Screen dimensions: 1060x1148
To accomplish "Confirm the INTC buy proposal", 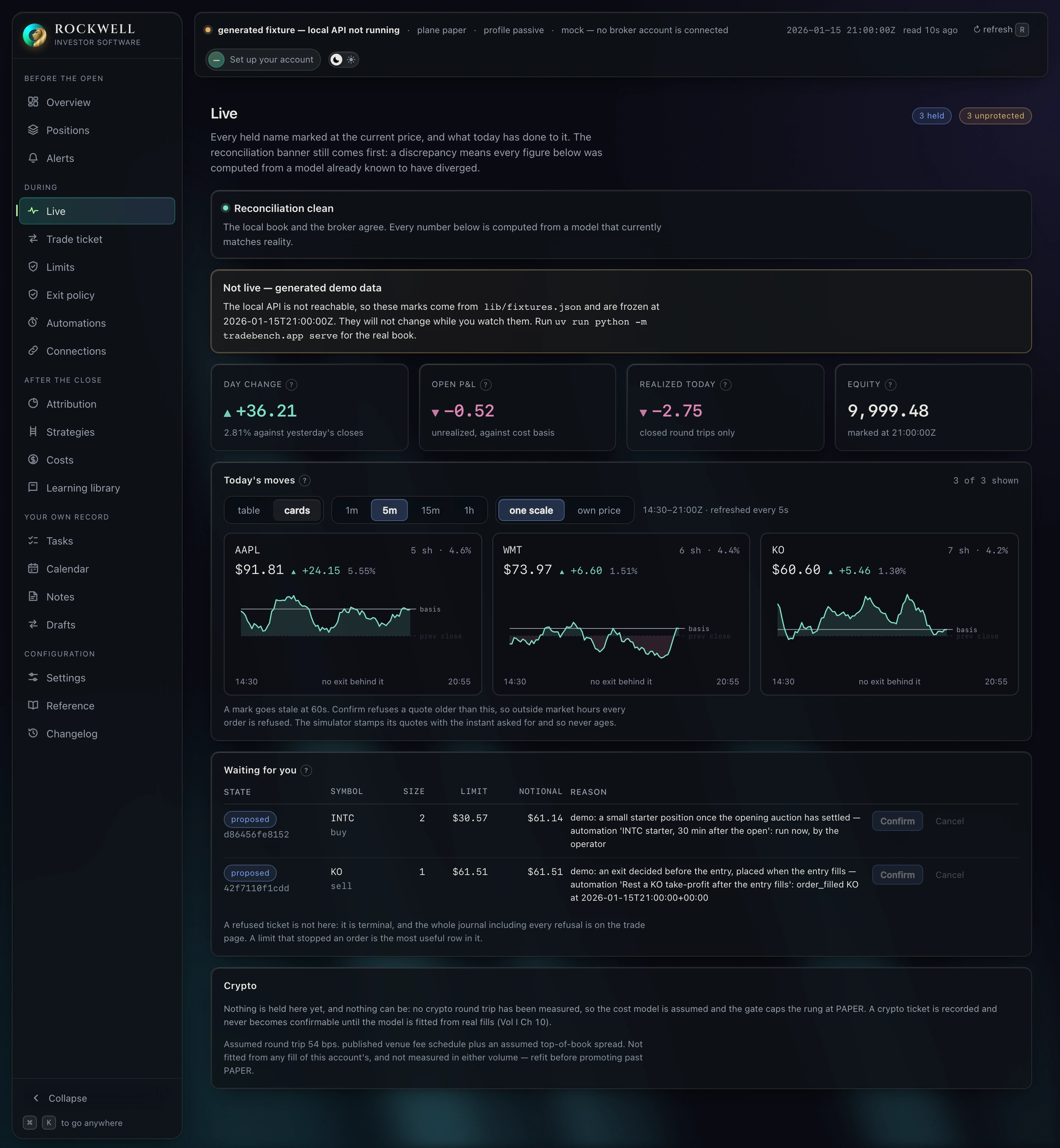I will point(897,821).
